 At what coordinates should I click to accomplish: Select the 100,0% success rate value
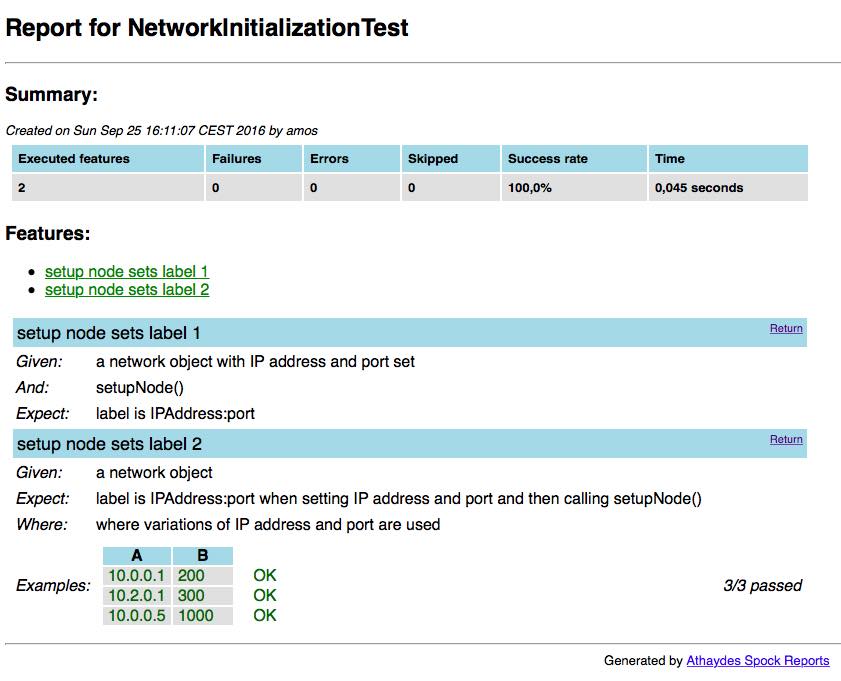(530, 188)
